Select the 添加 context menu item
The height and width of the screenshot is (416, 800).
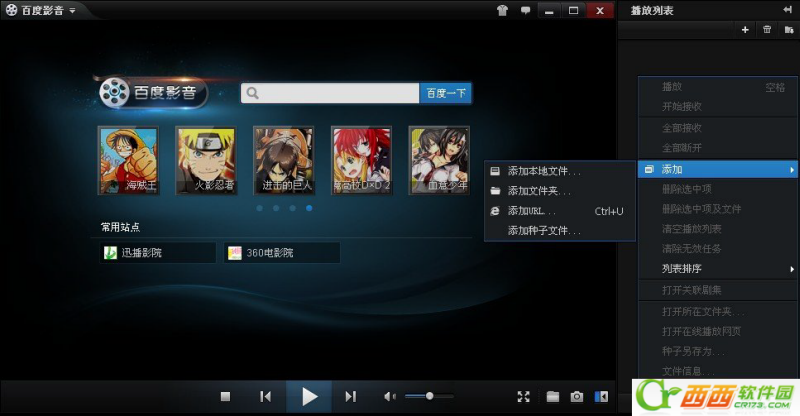(717, 169)
